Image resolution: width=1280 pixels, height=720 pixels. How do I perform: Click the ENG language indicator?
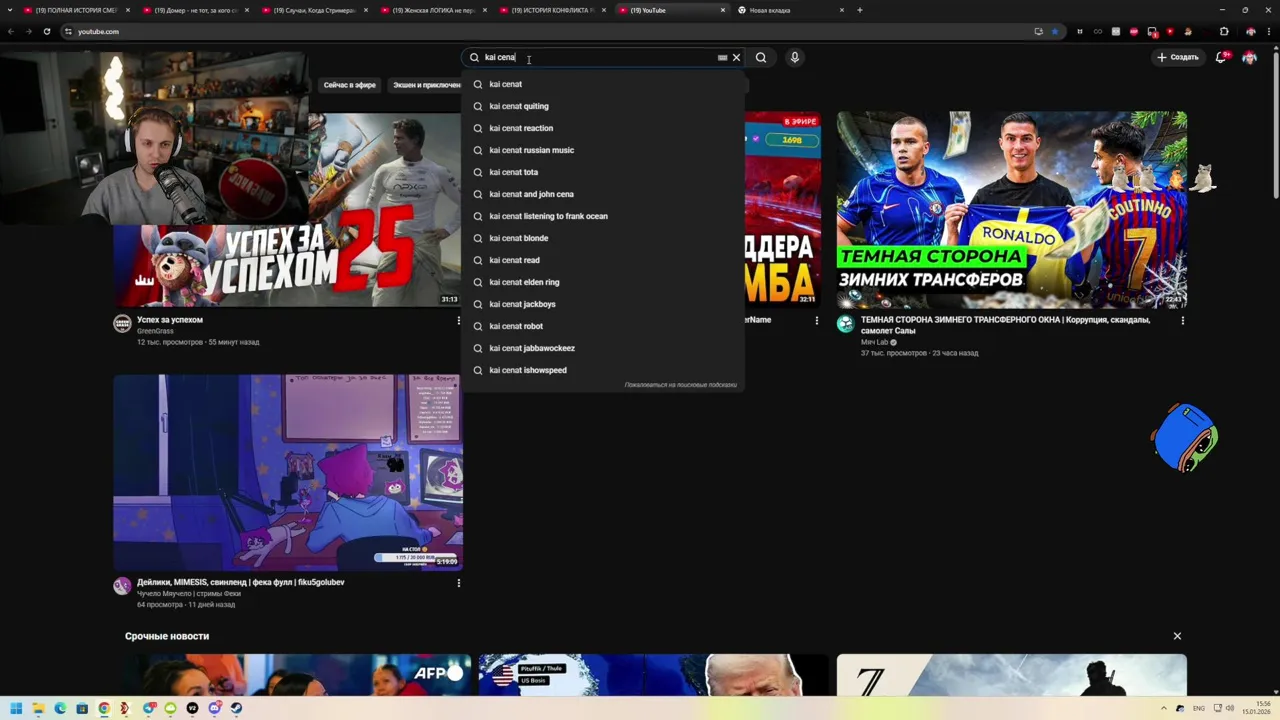1199,708
